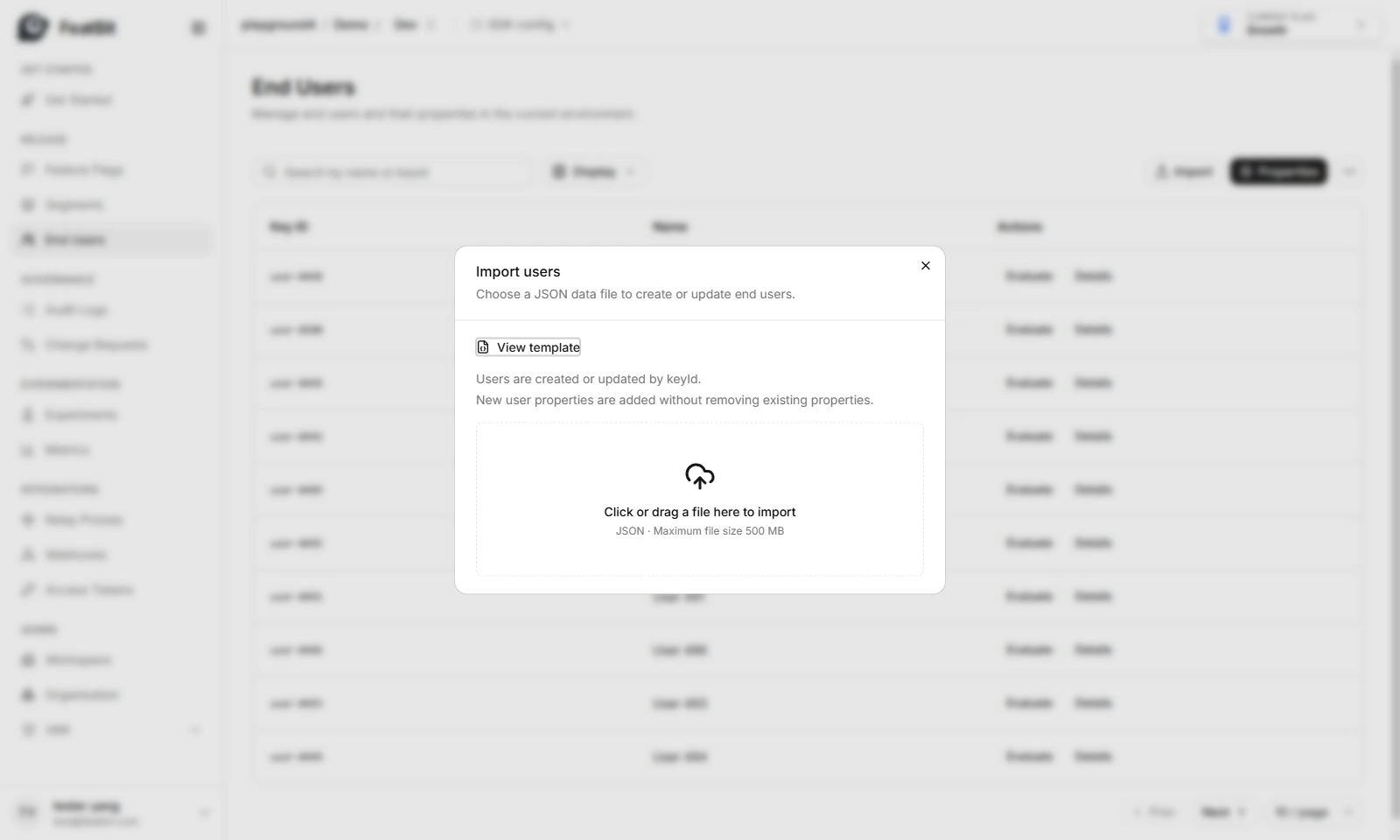The height and width of the screenshot is (840, 1400).
Task: Collapse the sidebar with the panel toggle icon
Action: pyautogui.click(x=199, y=28)
